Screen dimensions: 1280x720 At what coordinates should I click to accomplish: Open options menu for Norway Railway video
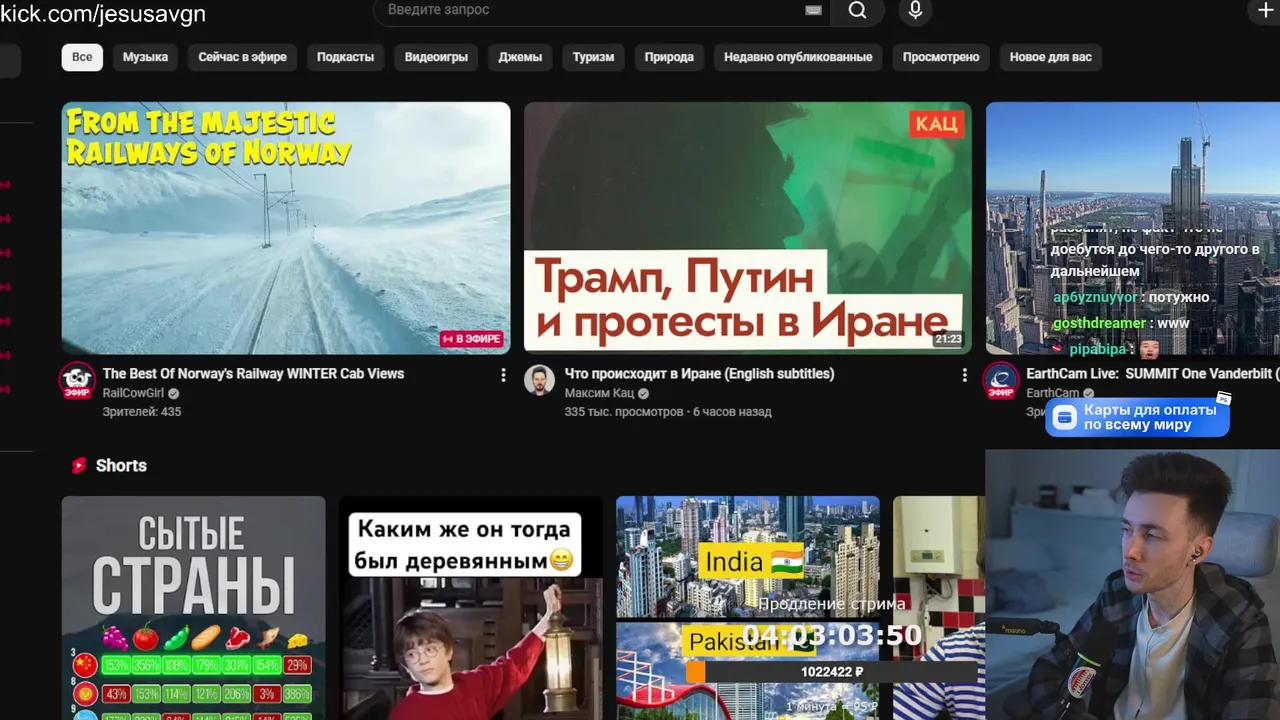pyautogui.click(x=502, y=375)
